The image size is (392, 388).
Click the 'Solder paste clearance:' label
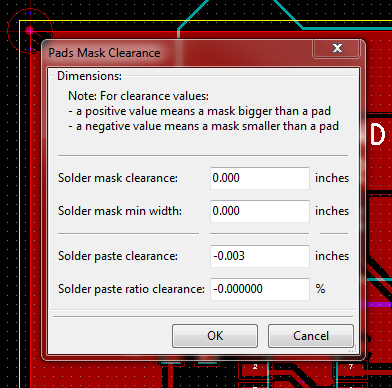point(118,256)
